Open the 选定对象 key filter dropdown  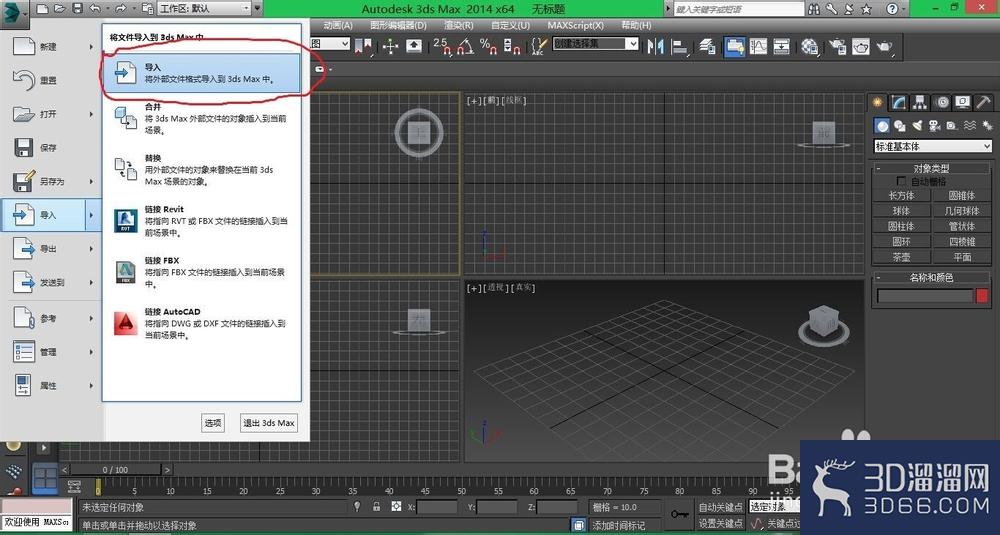[x=774, y=507]
